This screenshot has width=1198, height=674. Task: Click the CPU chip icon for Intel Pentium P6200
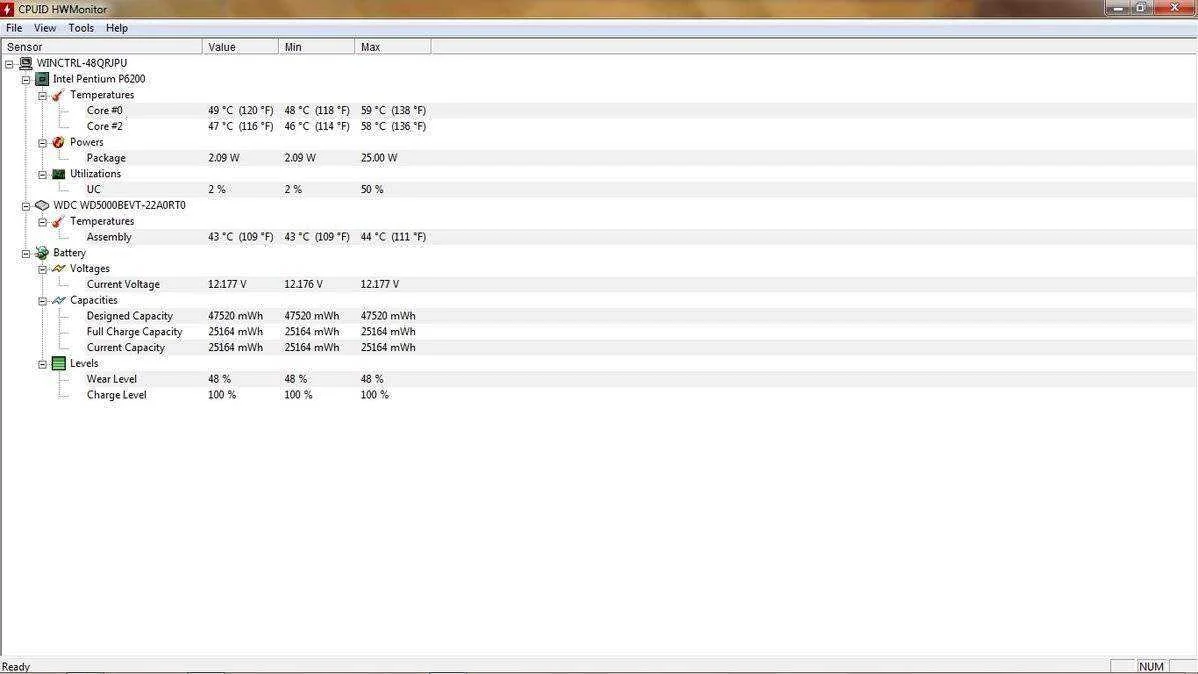coord(42,79)
